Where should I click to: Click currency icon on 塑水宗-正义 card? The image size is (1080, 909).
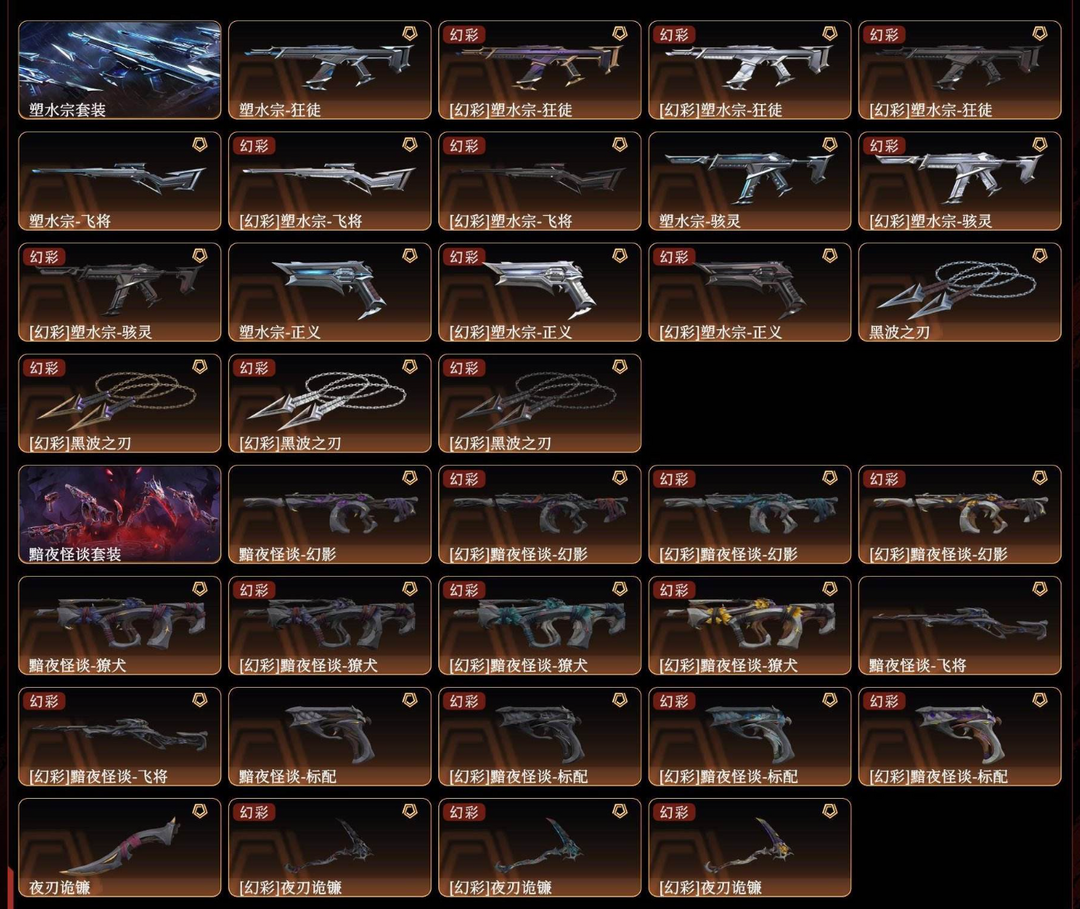point(410,256)
